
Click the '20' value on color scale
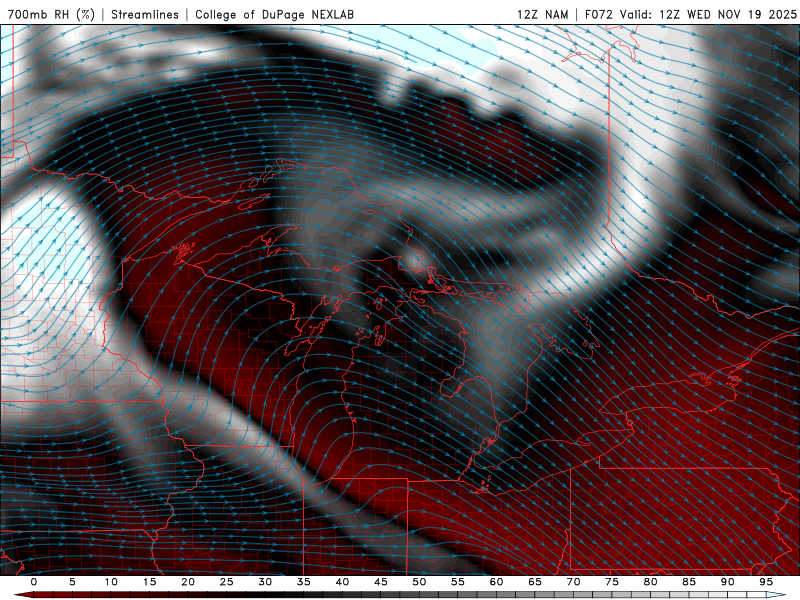pyautogui.click(x=188, y=582)
